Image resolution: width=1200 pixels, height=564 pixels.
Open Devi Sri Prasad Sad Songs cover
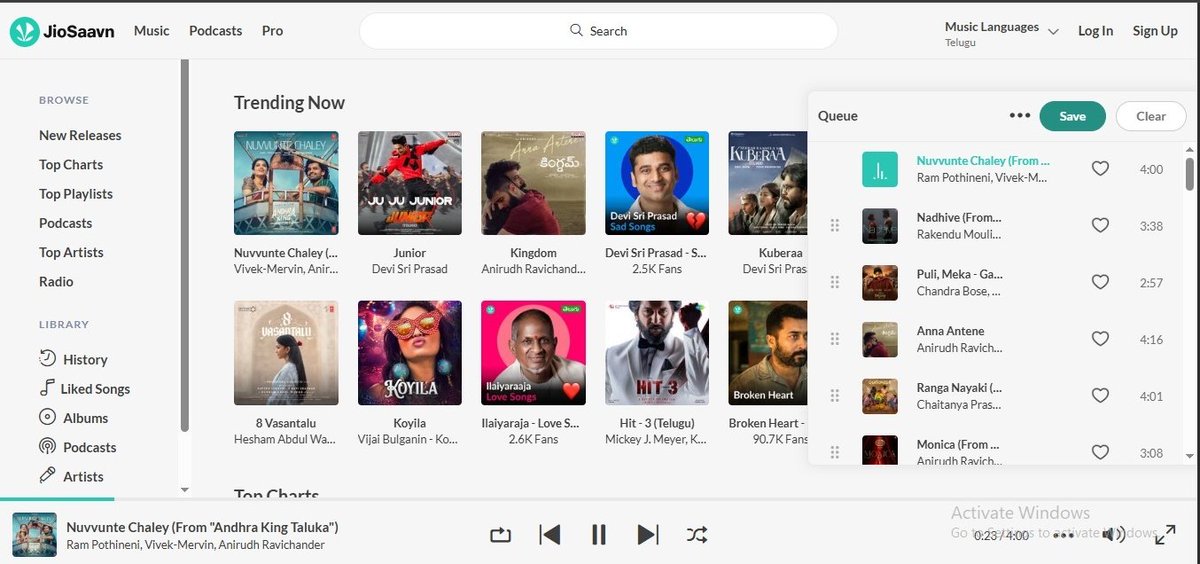tap(657, 183)
